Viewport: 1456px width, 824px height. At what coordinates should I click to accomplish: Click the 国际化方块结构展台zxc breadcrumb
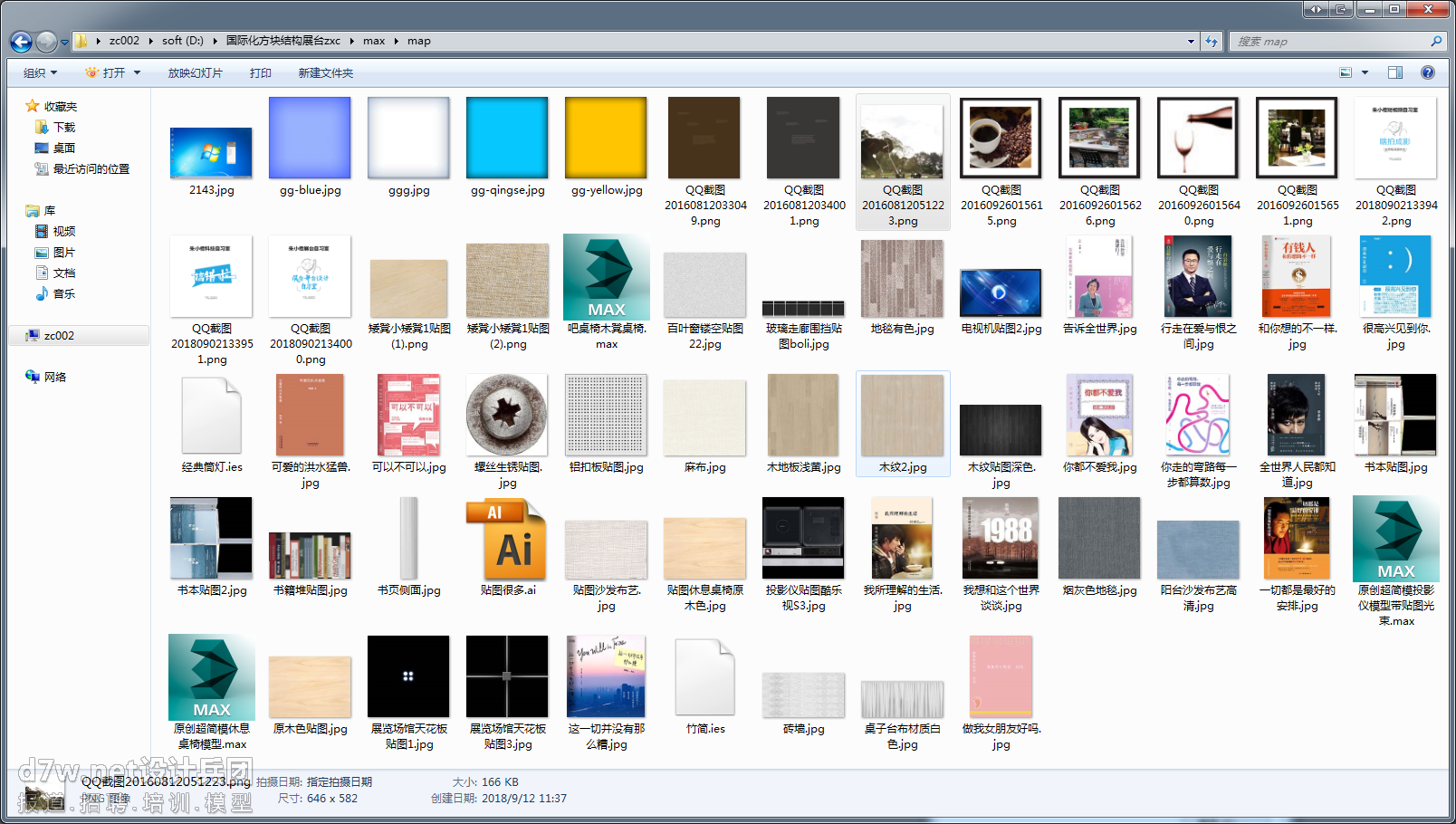coord(283,41)
